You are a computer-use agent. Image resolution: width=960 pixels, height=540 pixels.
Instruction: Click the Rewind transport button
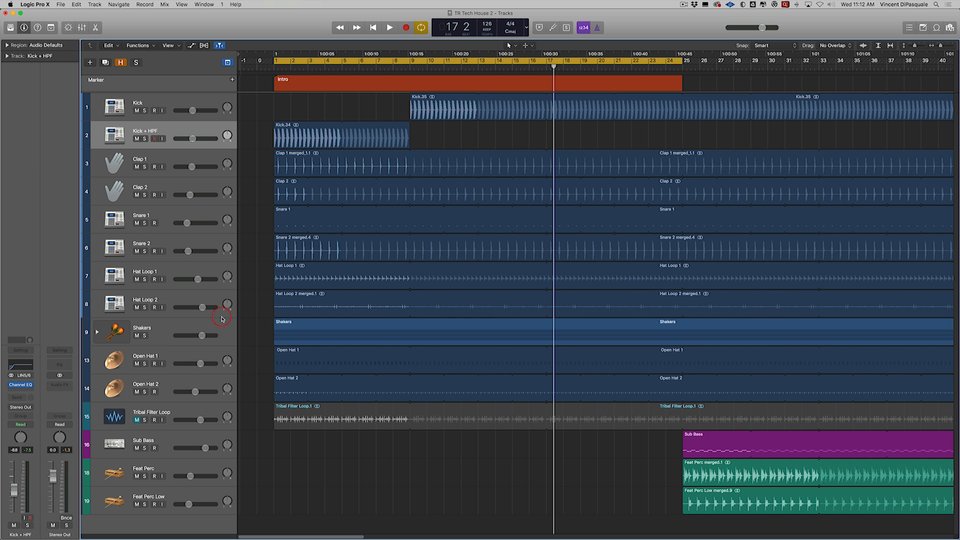340,28
